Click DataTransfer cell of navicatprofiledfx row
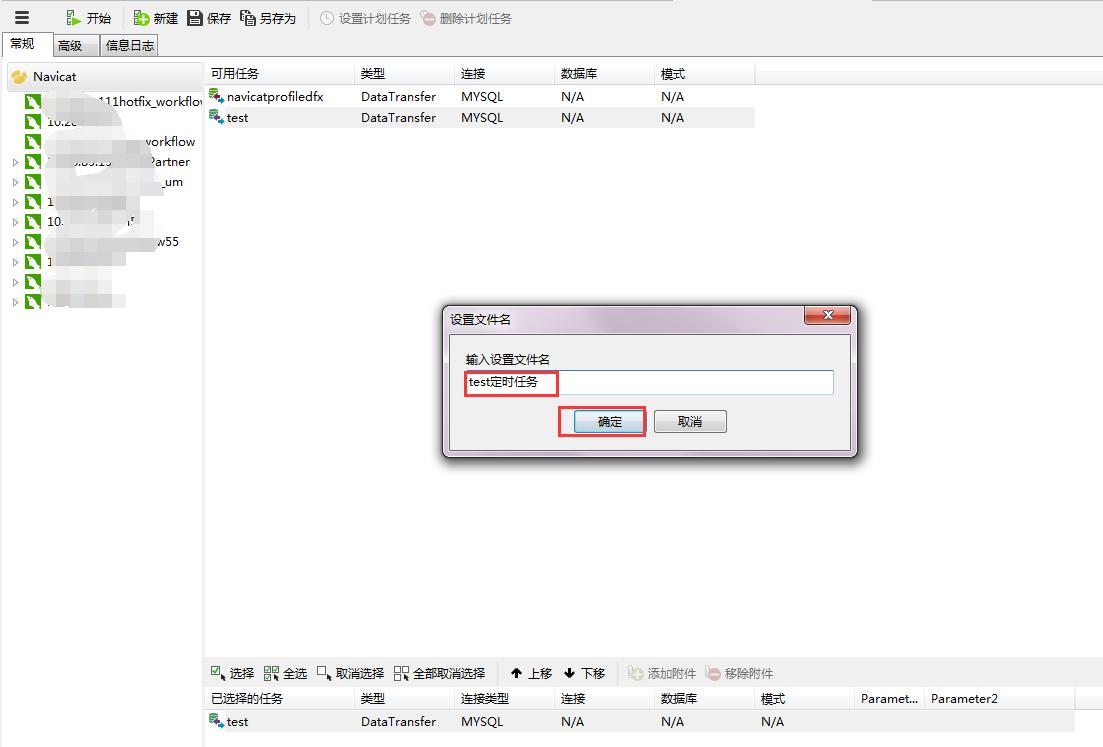 pos(398,96)
